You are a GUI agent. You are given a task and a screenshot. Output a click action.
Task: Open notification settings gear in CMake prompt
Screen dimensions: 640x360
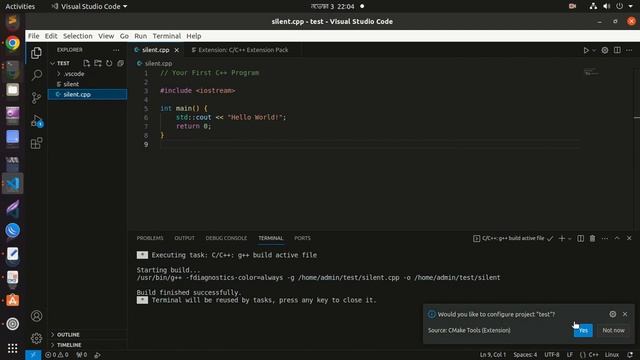(613, 314)
